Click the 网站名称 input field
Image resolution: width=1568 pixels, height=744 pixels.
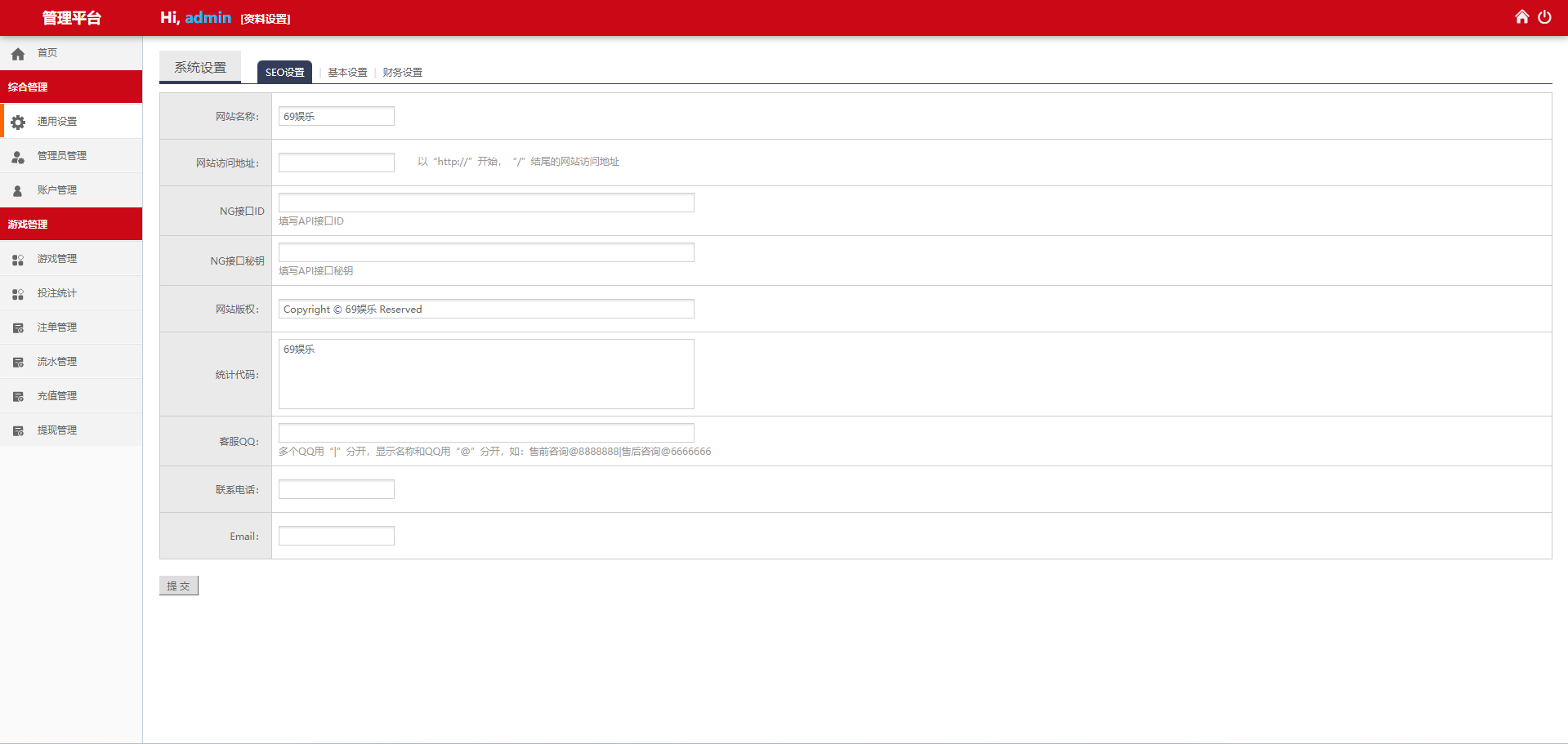pyautogui.click(x=337, y=116)
